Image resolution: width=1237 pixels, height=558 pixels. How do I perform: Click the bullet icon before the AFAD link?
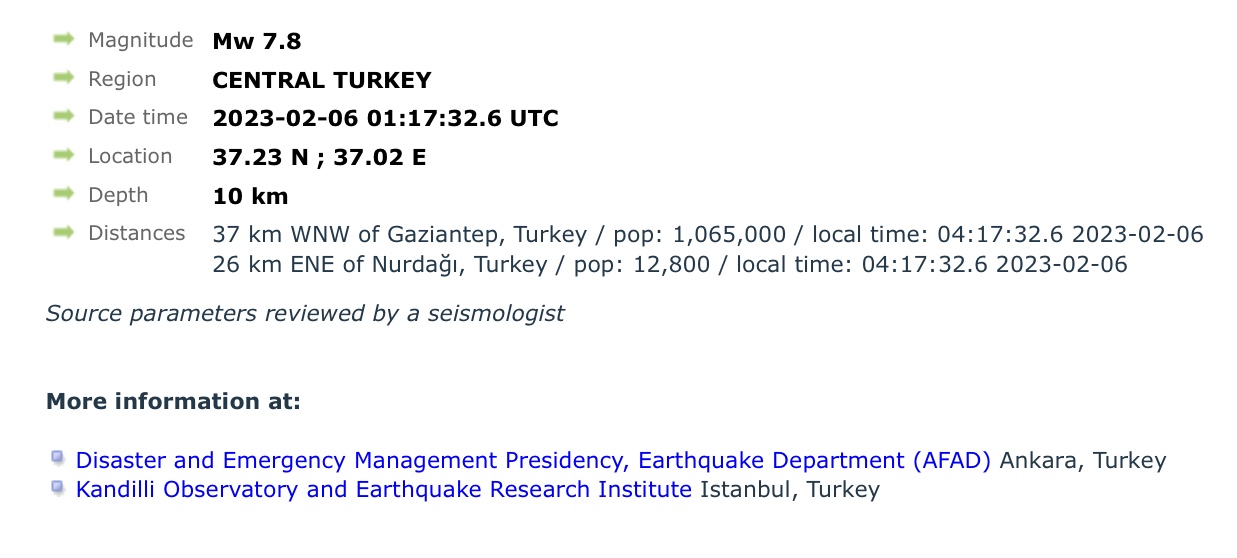[x=58, y=459]
